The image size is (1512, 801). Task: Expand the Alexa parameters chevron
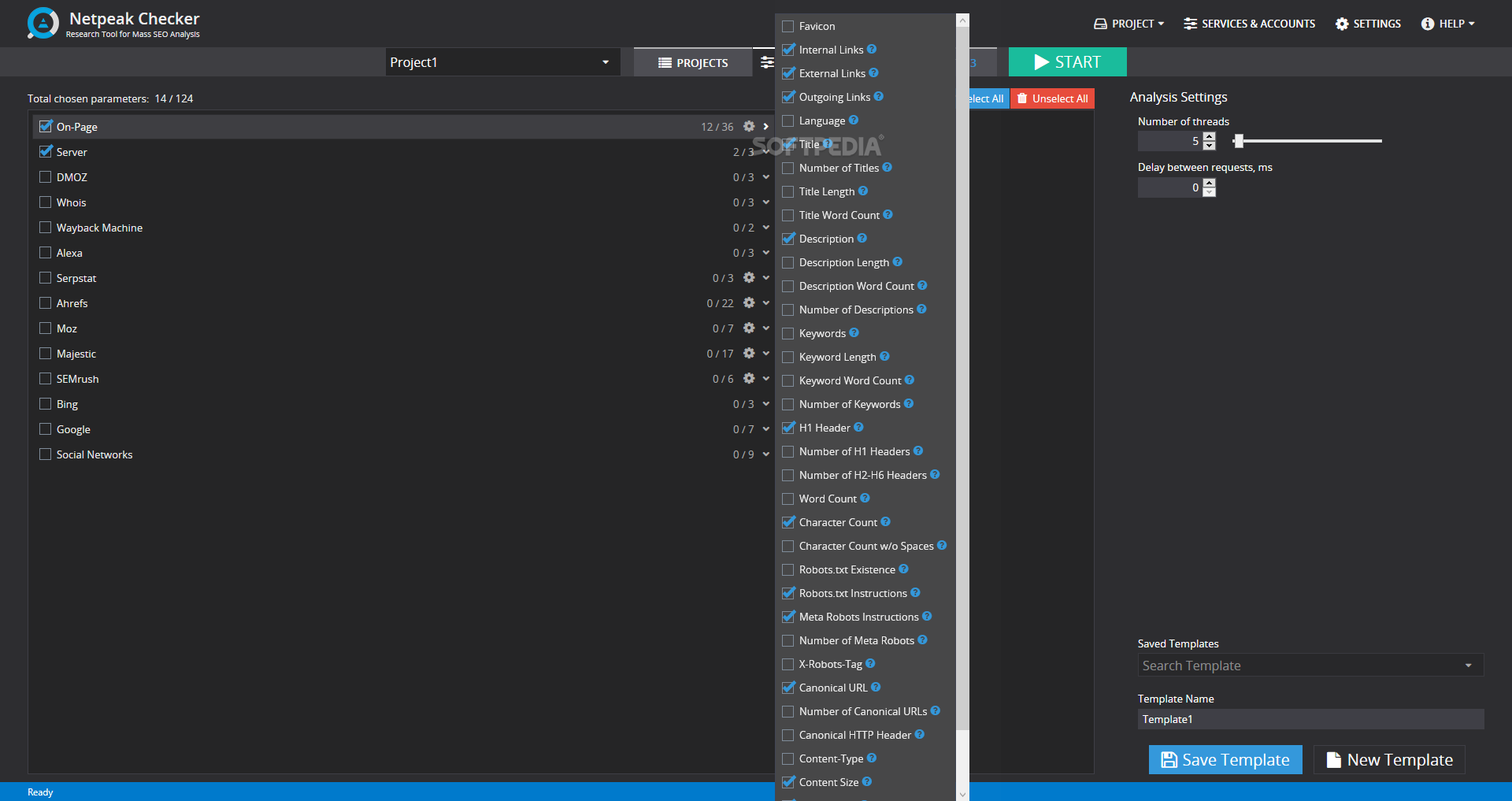tap(765, 252)
